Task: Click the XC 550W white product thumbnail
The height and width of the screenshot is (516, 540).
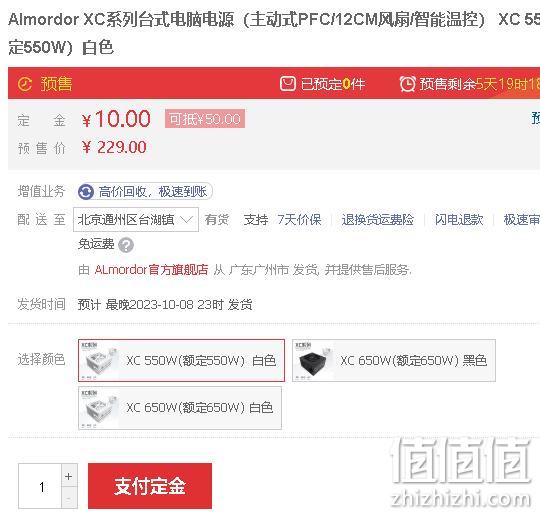Action: click(x=100, y=360)
